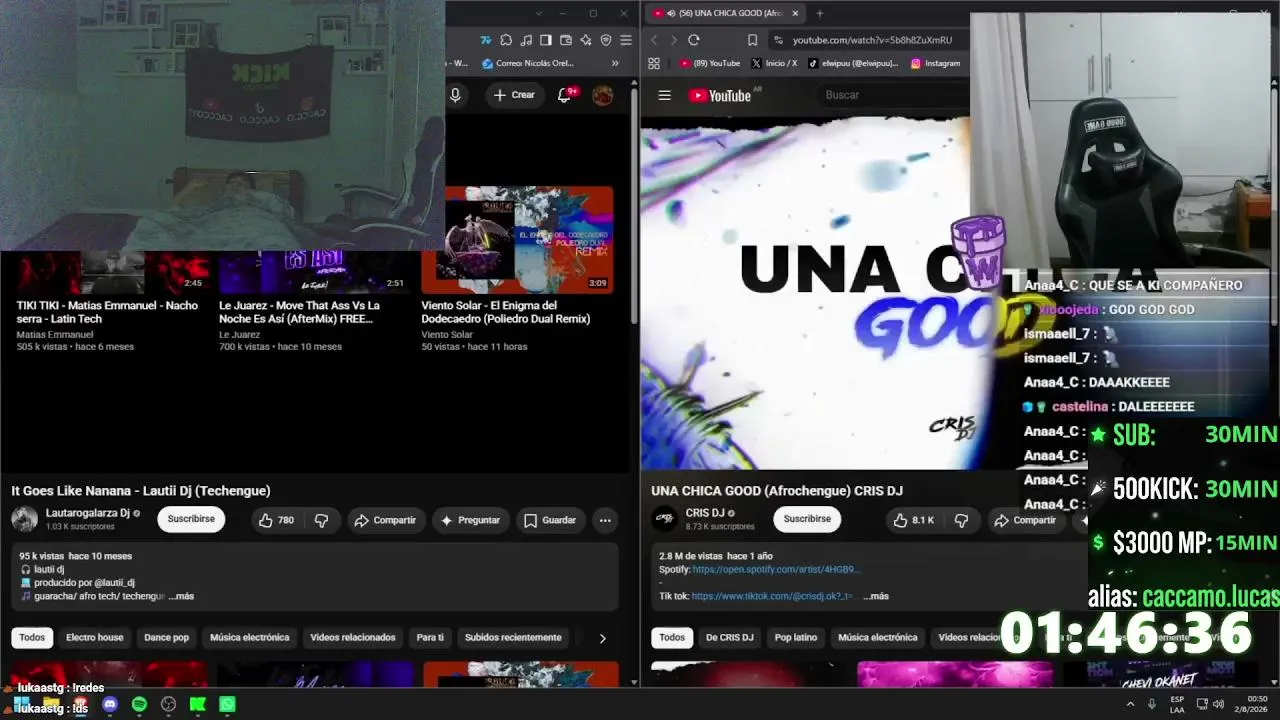The image size is (1280, 720).
Task: Select left window's Videos relacionados chip
Action: pos(353,637)
